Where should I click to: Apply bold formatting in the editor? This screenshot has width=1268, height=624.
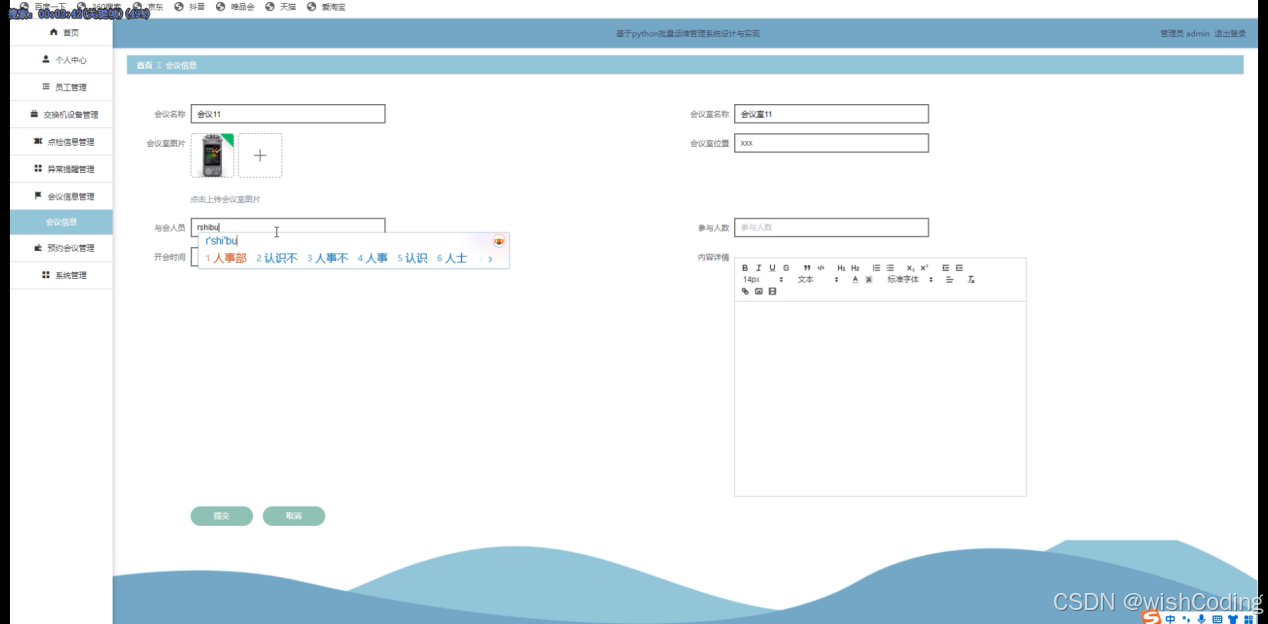pos(745,268)
